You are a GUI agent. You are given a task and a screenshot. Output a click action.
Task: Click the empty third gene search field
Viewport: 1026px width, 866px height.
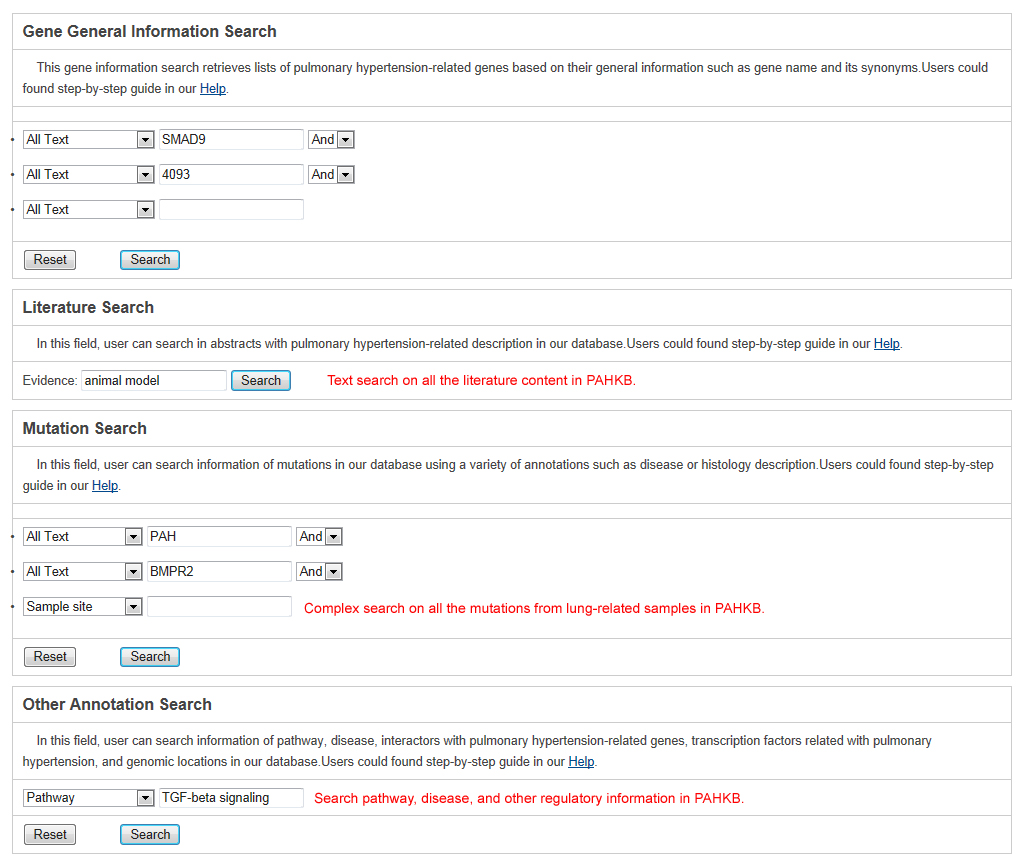(x=231, y=210)
